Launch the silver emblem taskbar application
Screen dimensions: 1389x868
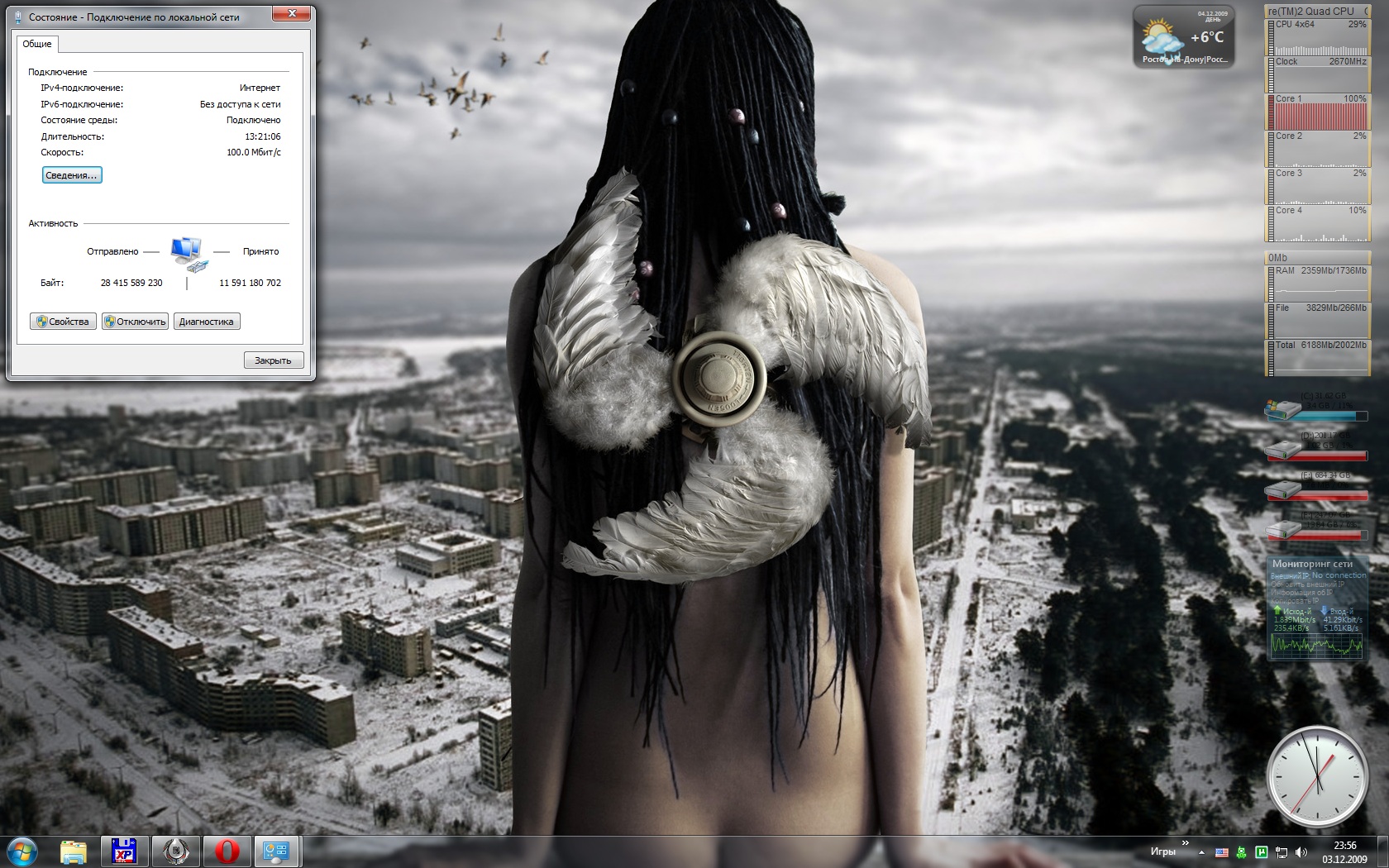point(176,851)
